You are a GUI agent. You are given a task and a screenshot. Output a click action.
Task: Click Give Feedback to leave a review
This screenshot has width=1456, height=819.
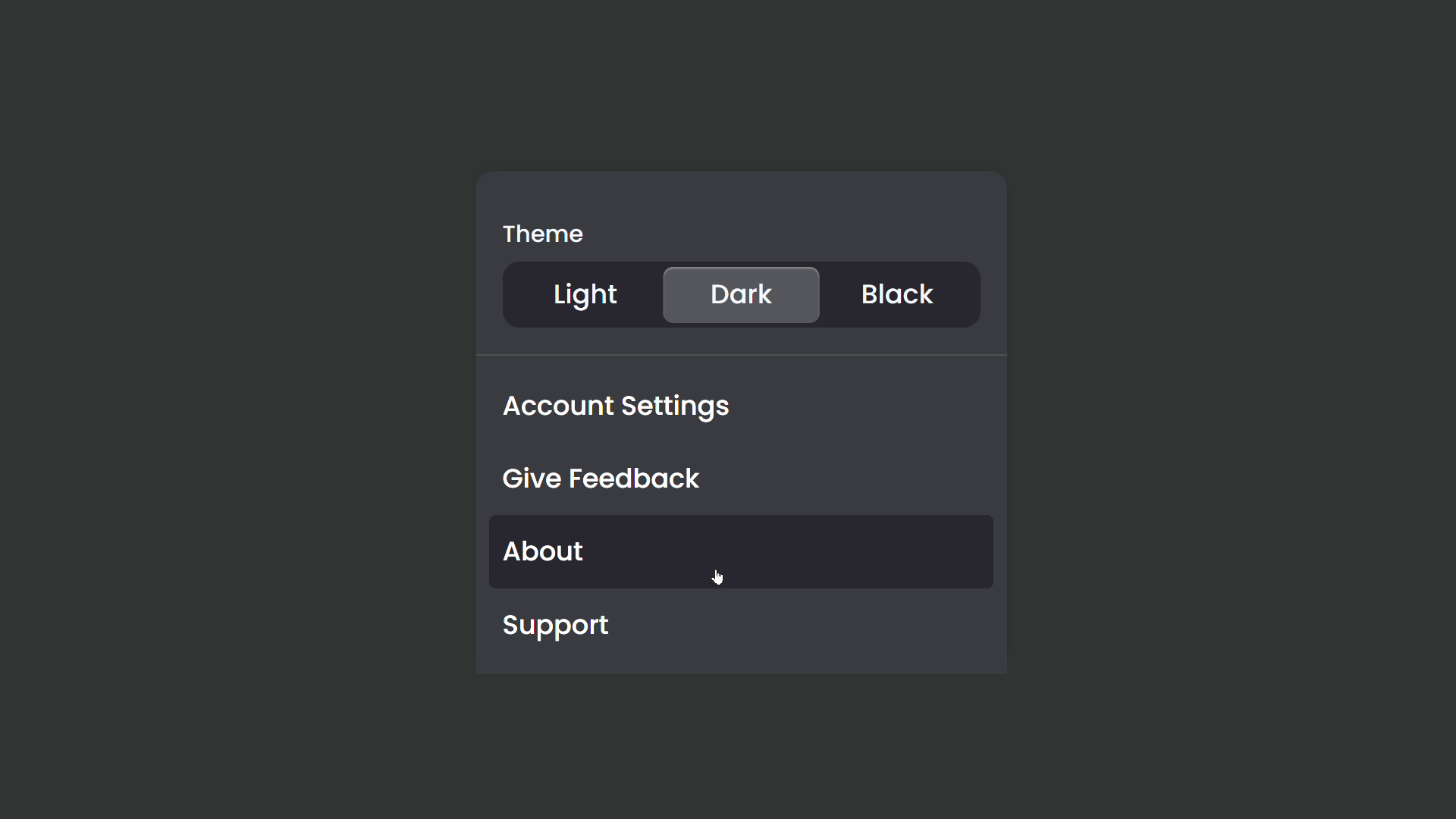point(601,478)
